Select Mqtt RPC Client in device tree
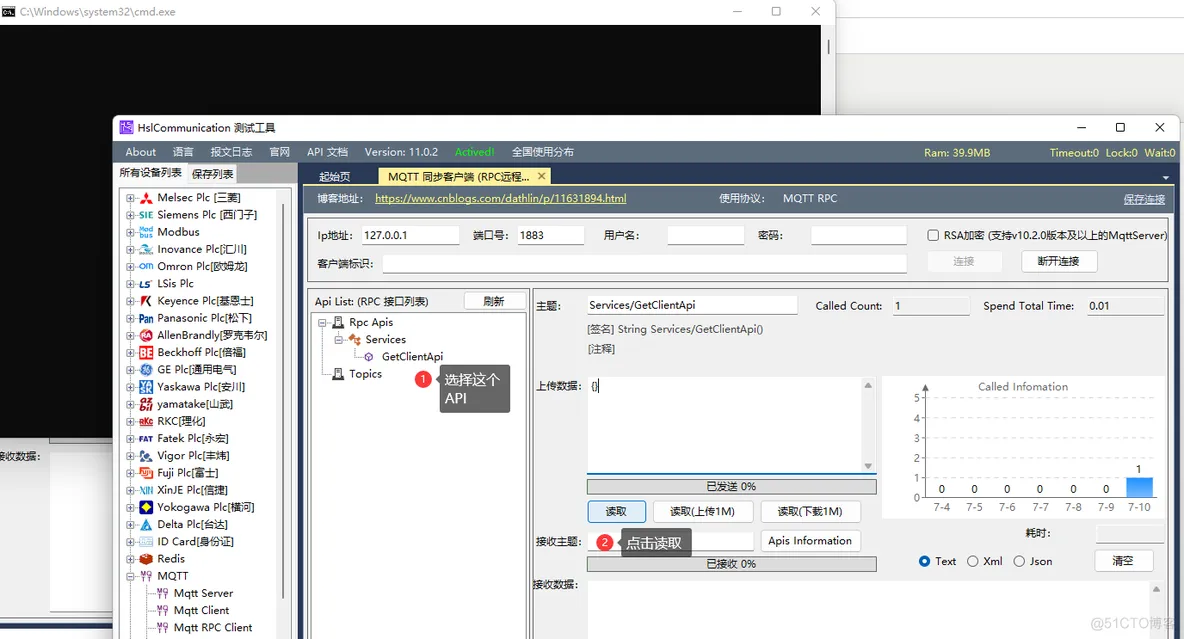 (213, 628)
